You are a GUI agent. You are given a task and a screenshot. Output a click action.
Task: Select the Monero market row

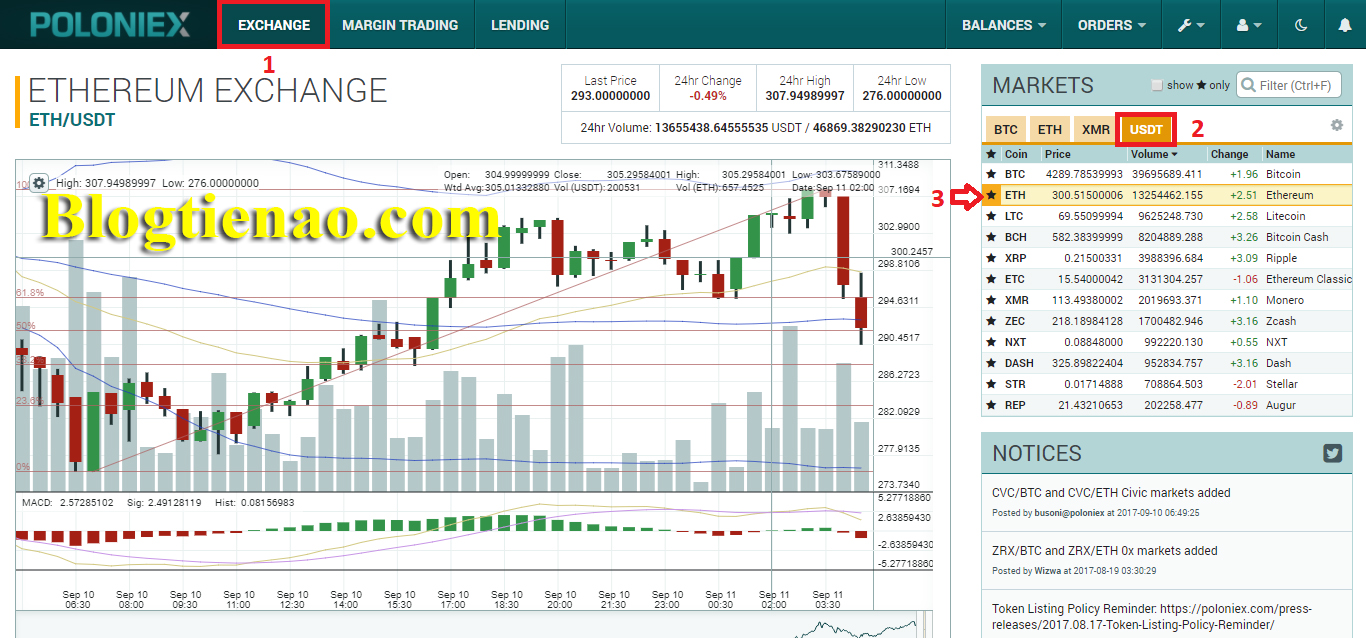click(x=1167, y=300)
